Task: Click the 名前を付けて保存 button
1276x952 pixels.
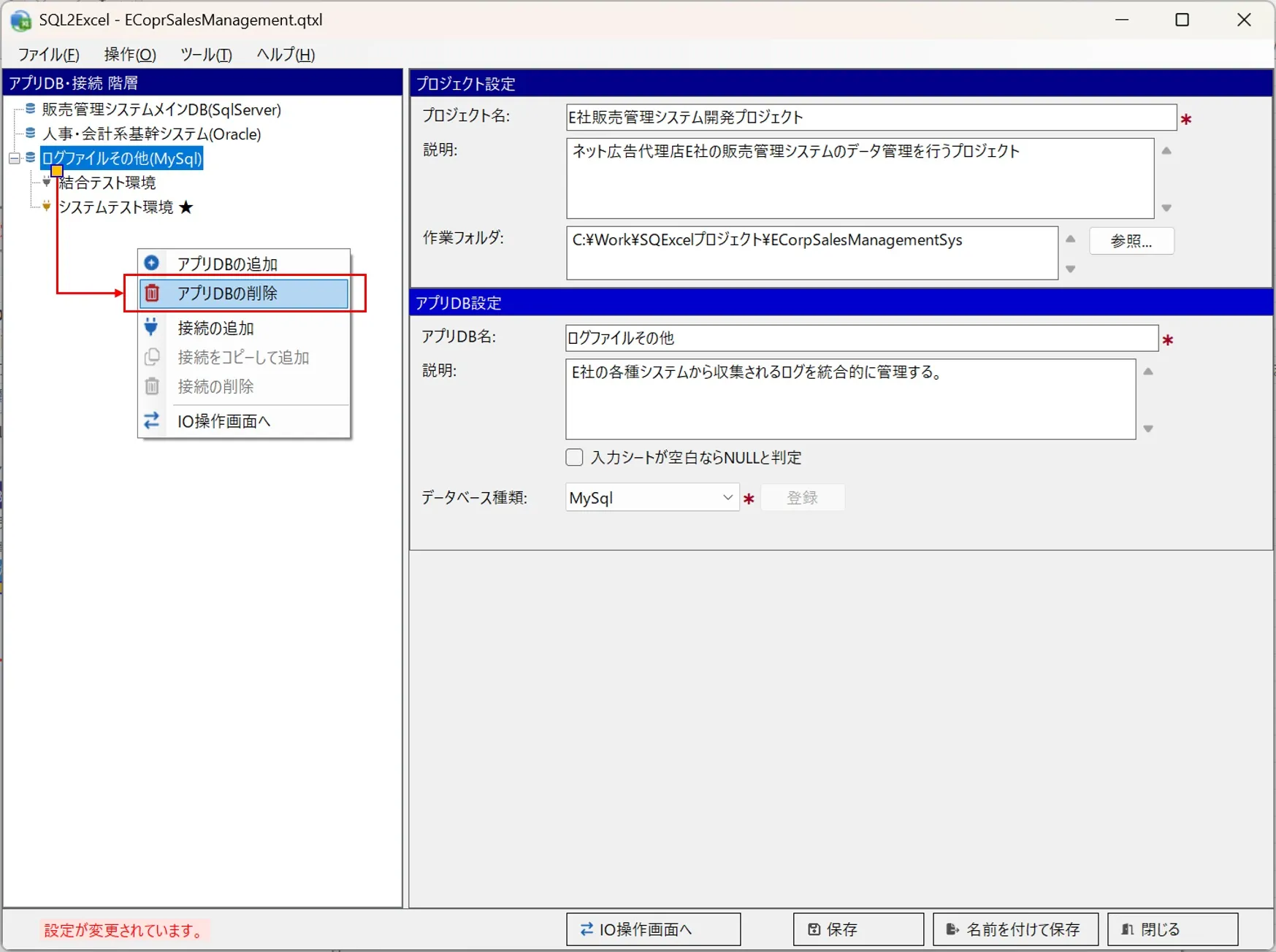Action: point(1015,929)
